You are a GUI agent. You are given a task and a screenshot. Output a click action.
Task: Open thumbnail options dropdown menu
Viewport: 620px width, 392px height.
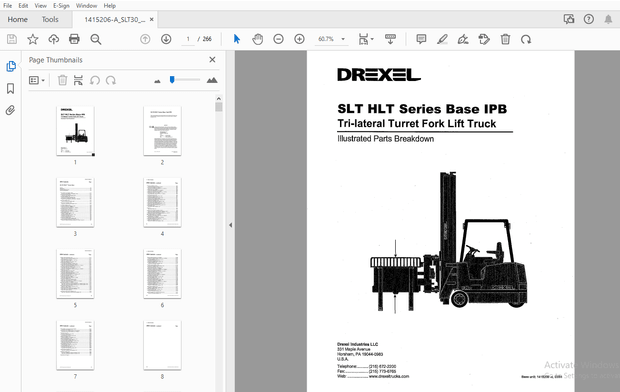click(x=37, y=80)
